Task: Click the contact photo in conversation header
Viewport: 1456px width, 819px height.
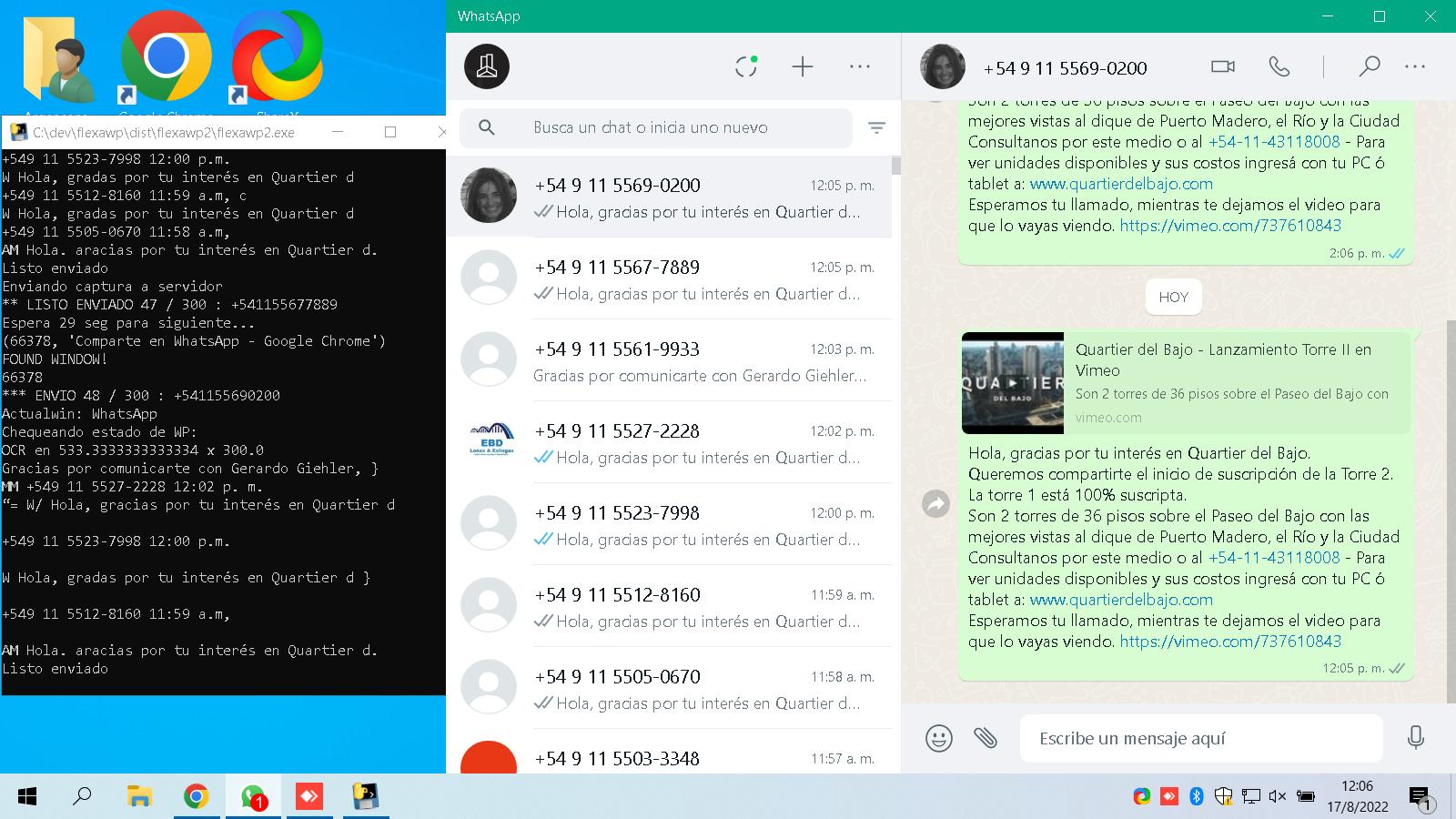Action: click(943, 66)
